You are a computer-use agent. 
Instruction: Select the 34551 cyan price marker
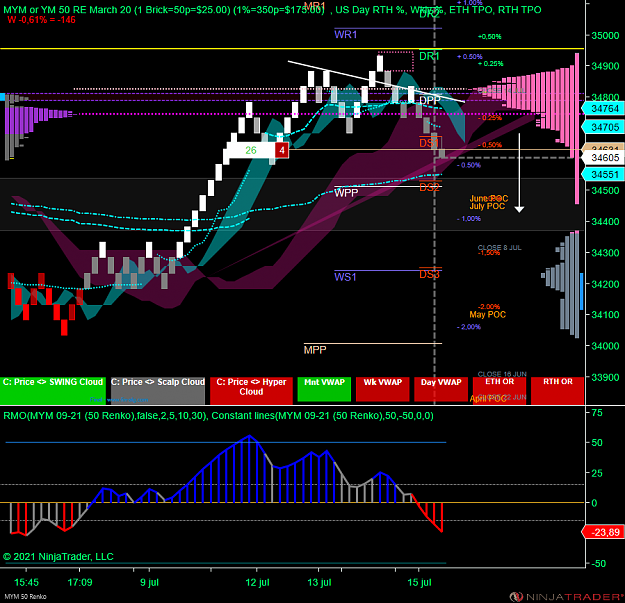click(603, 175)
